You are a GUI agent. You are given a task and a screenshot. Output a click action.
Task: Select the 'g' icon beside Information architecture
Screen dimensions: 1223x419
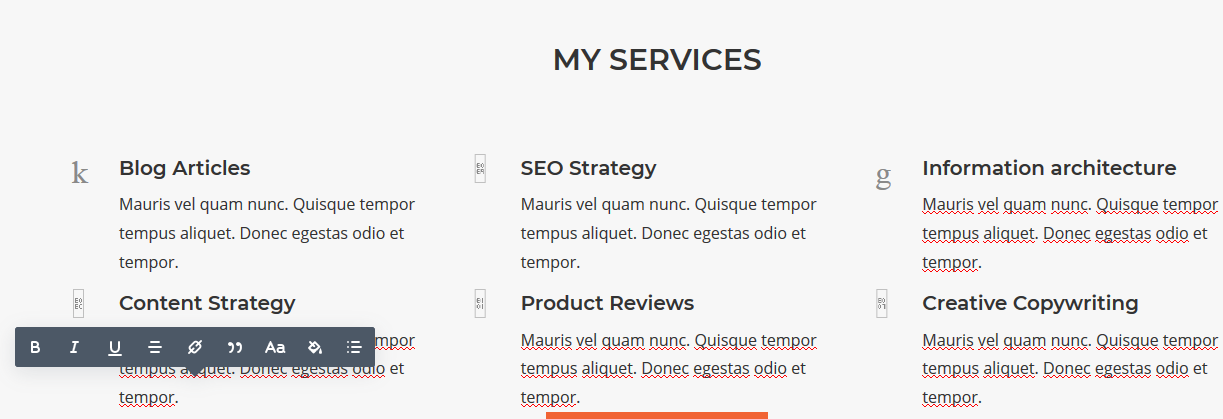tap(883, 176)
